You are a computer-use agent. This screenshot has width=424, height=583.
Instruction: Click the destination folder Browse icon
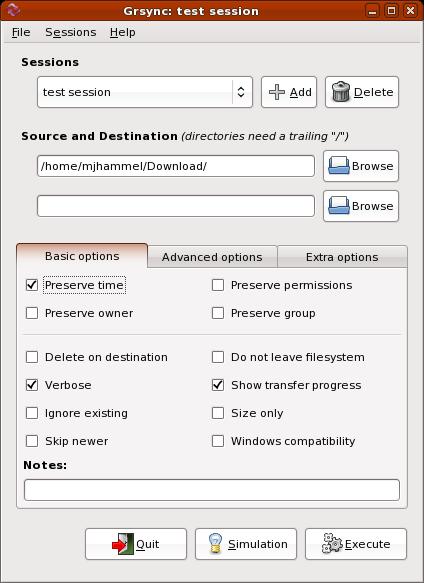coord(338,206)
